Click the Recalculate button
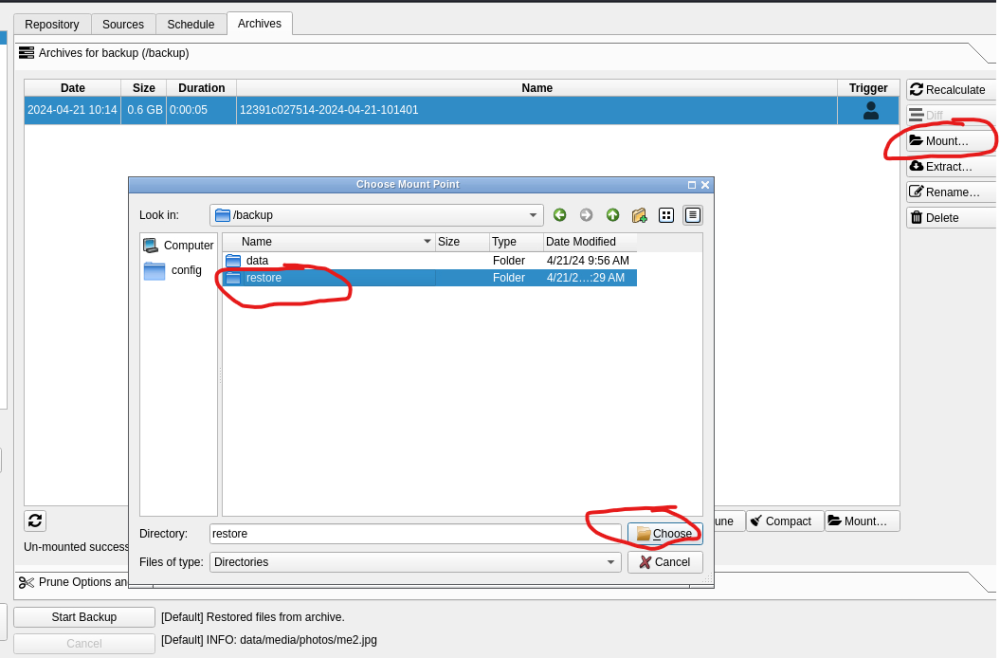The image size is (1000, 658). click(x=950, y=90)
